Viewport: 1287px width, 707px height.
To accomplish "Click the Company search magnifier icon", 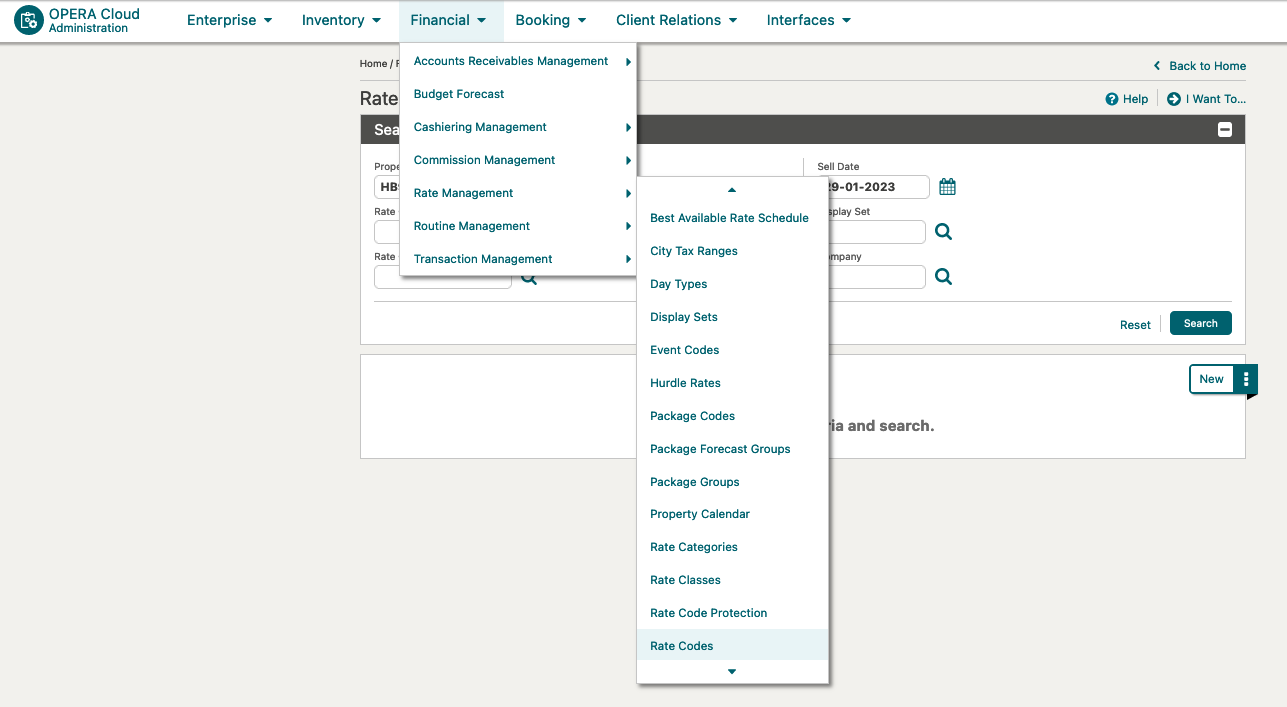I will point(943,277).
